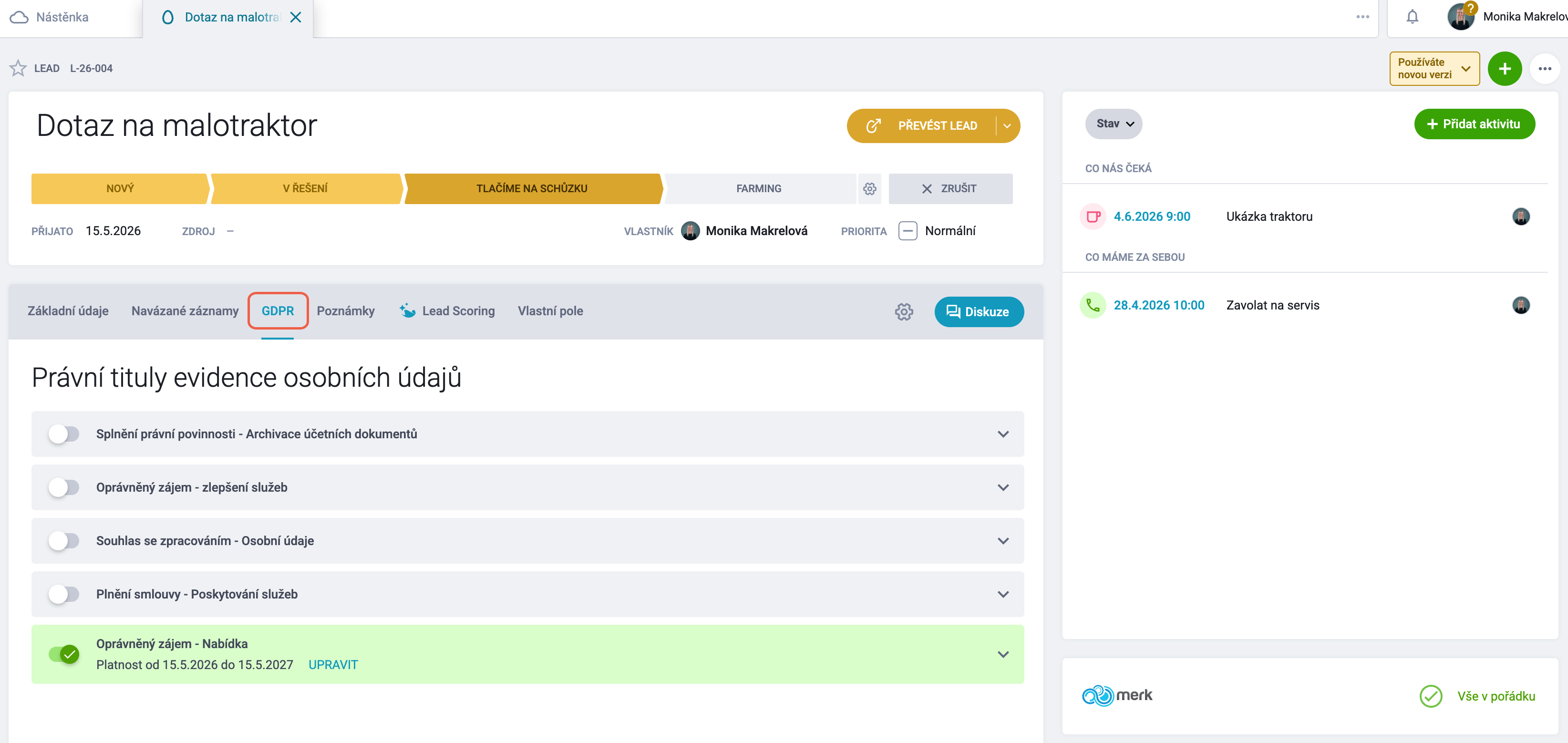Open the three-dots menu beside plus button
The height and width of the screenshot is (743, 1568).
(x=1544, y=69)
